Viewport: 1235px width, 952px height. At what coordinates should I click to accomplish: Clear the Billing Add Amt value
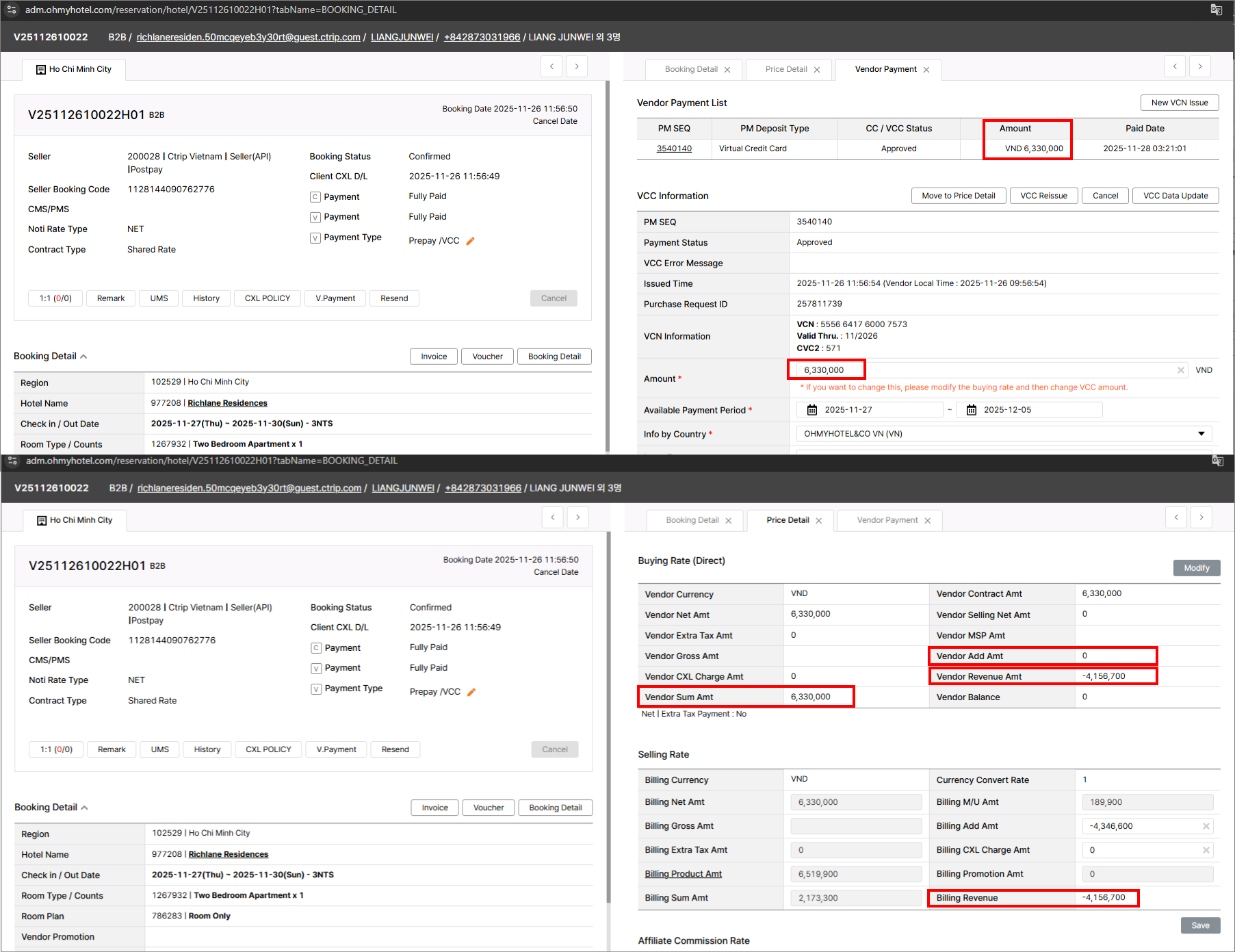click(x=1206, y=826)
